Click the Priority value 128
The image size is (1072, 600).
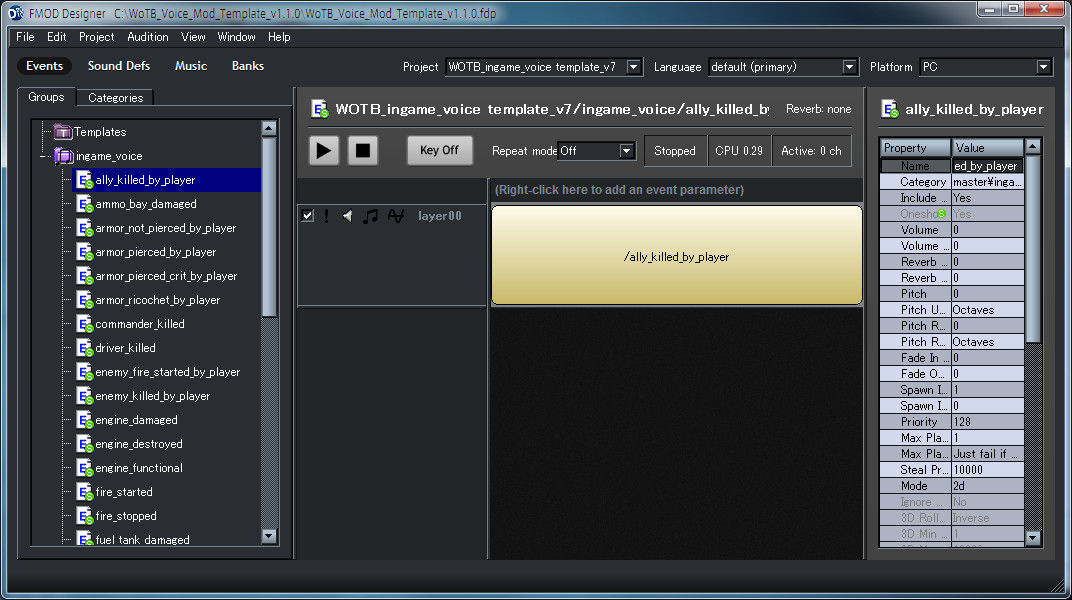tap(987, 422)
